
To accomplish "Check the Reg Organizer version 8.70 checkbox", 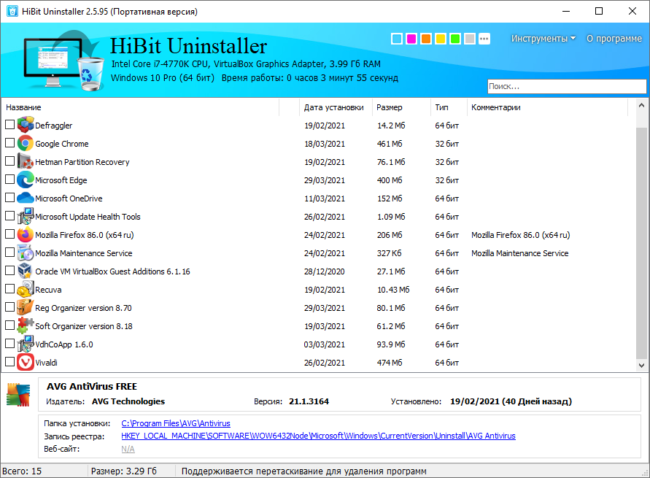I will coord(10,307).
